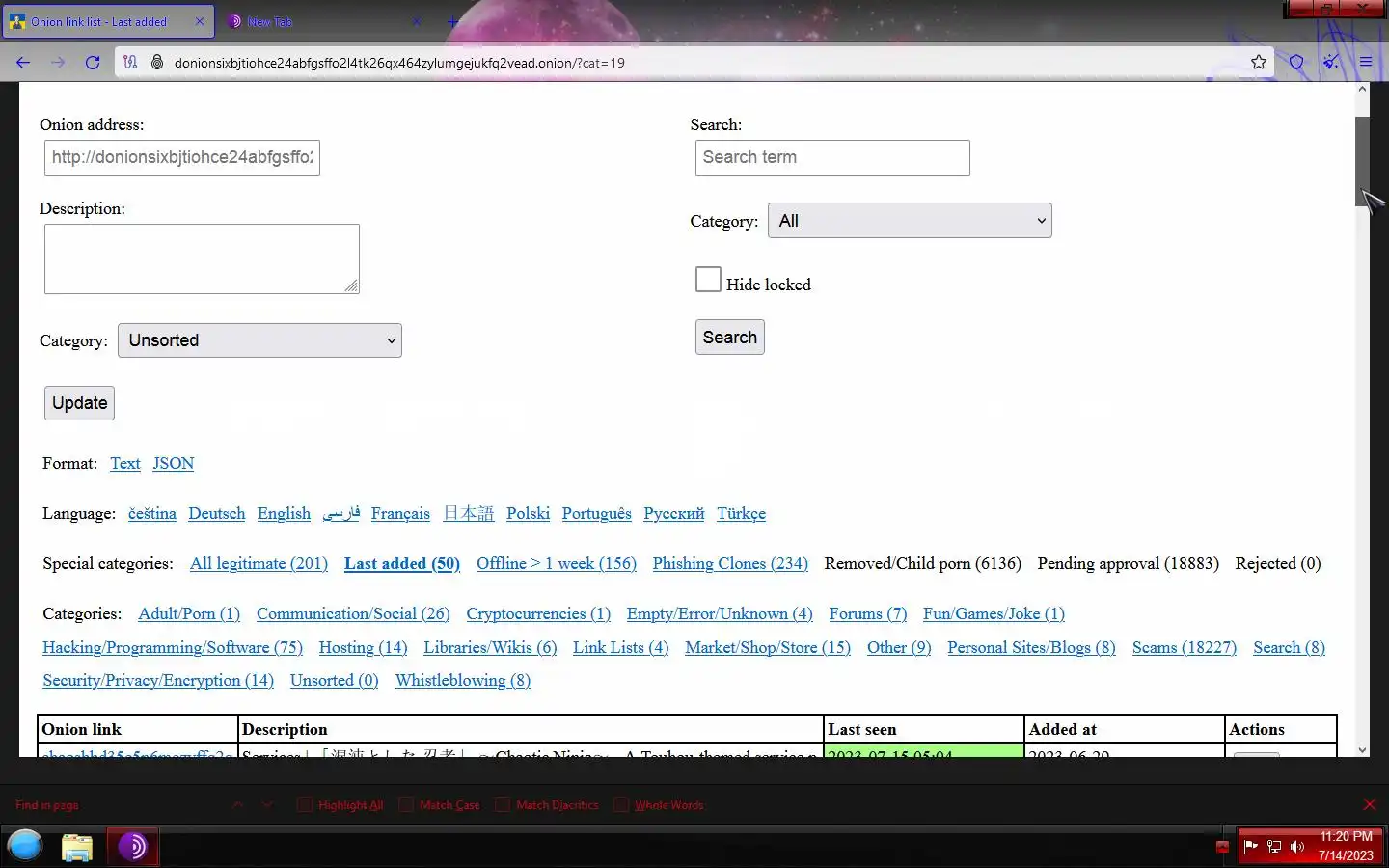The width and height of the screenshot is (1389, 868).
Task: Reload the current onion page
Action: (x=93, y=63)
